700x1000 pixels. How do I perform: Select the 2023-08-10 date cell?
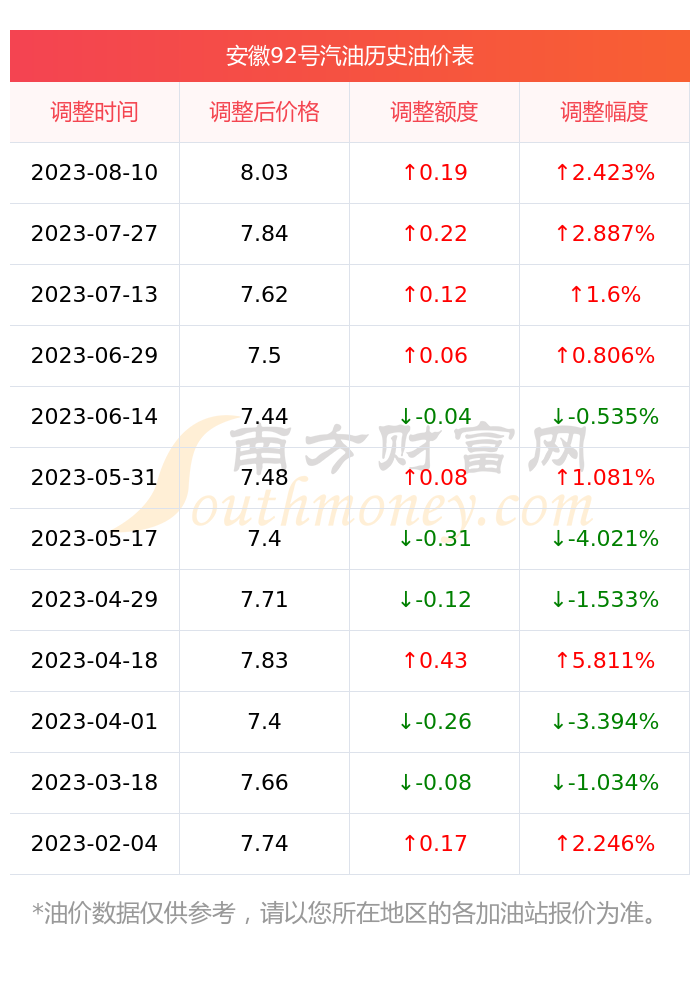[94, 173]
